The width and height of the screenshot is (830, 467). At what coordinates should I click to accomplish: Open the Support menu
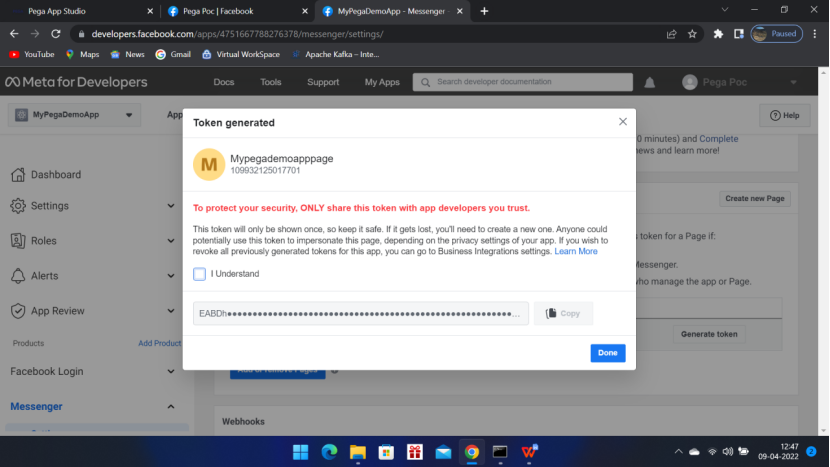[323, 82]
